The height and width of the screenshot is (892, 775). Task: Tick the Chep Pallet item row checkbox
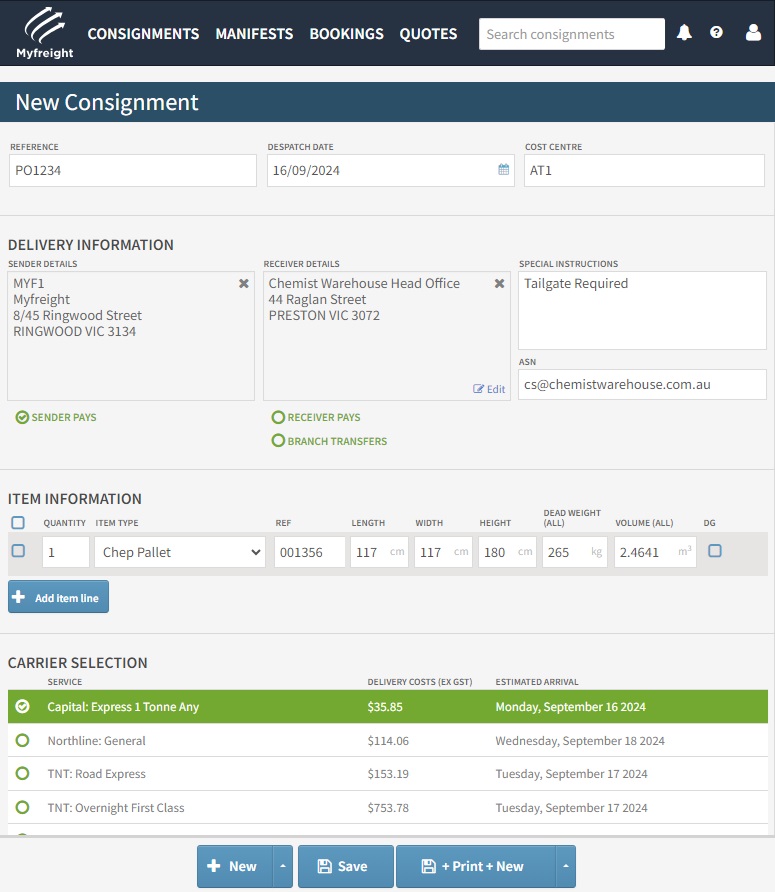18,551
